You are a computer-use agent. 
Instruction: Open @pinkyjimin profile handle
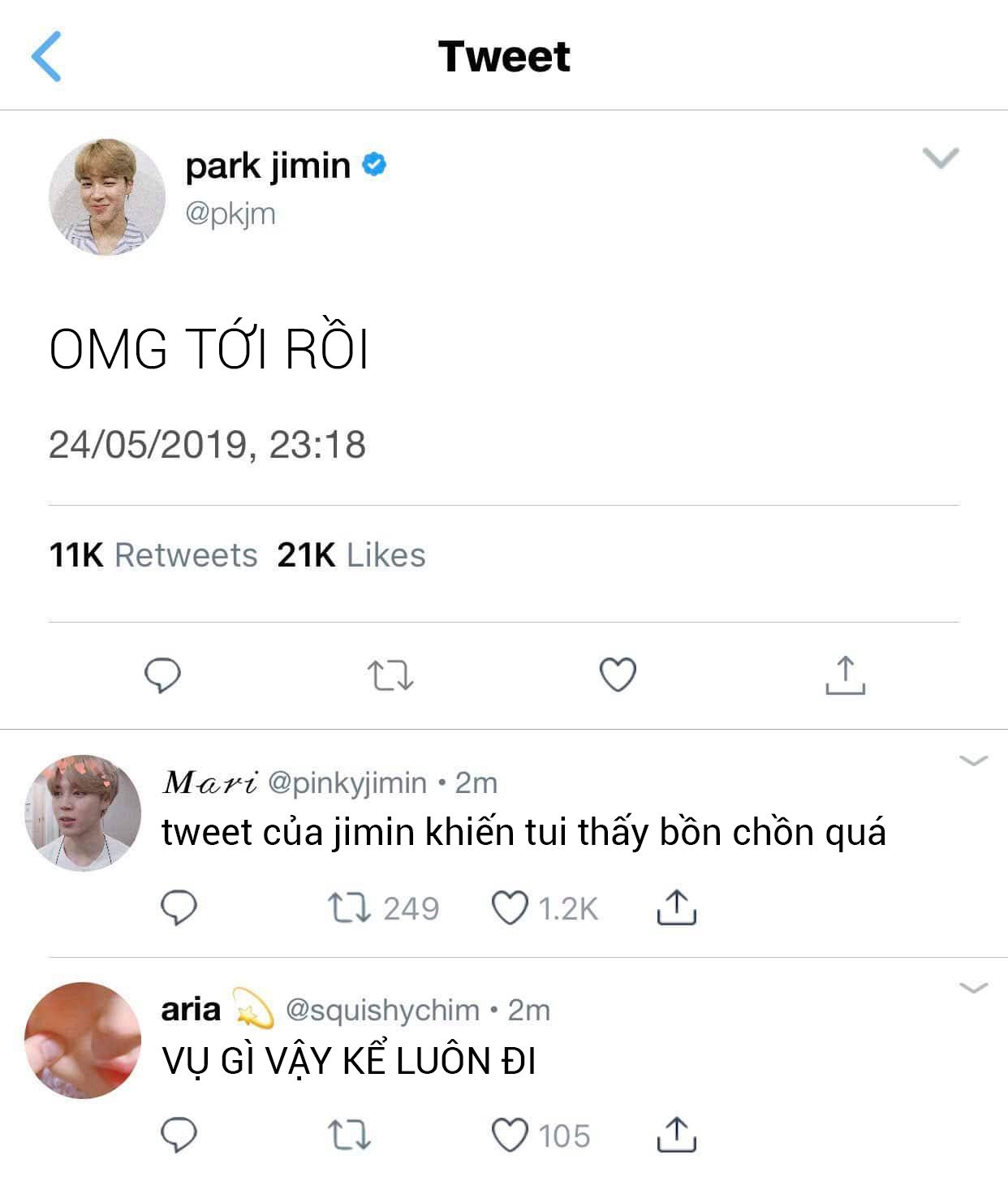click(347, 782)
